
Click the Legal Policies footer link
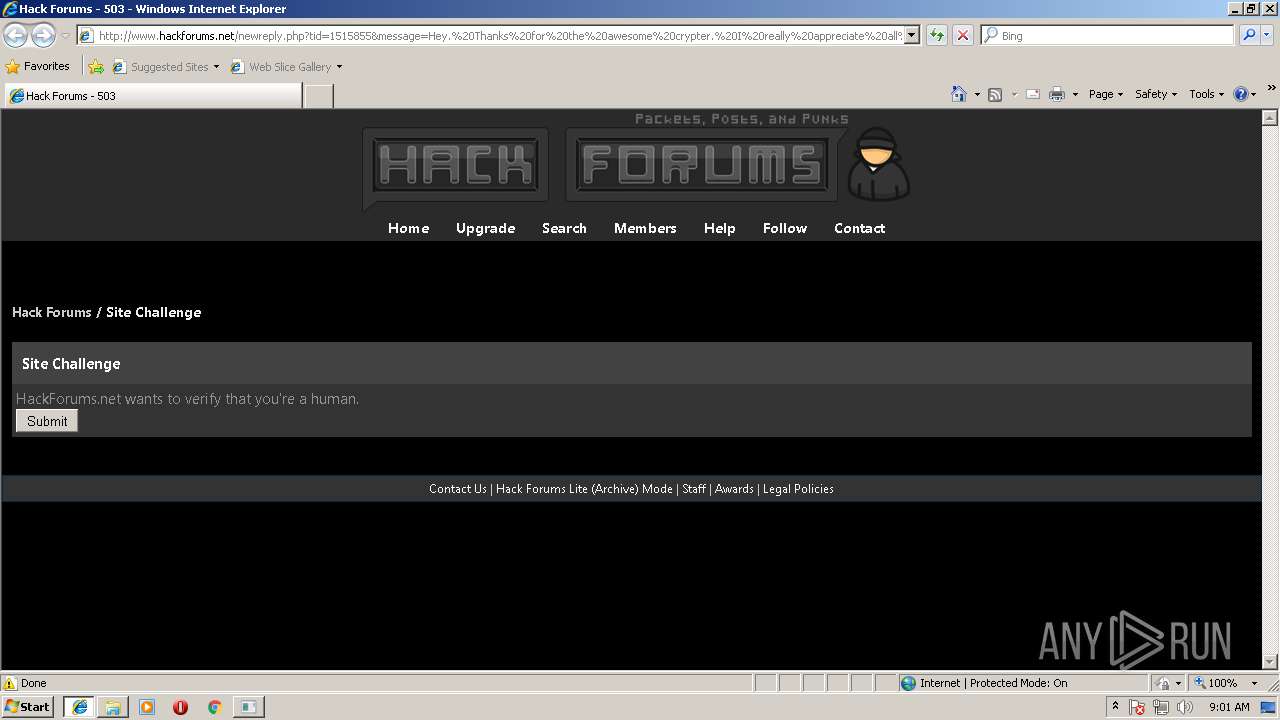click(798, 489)
